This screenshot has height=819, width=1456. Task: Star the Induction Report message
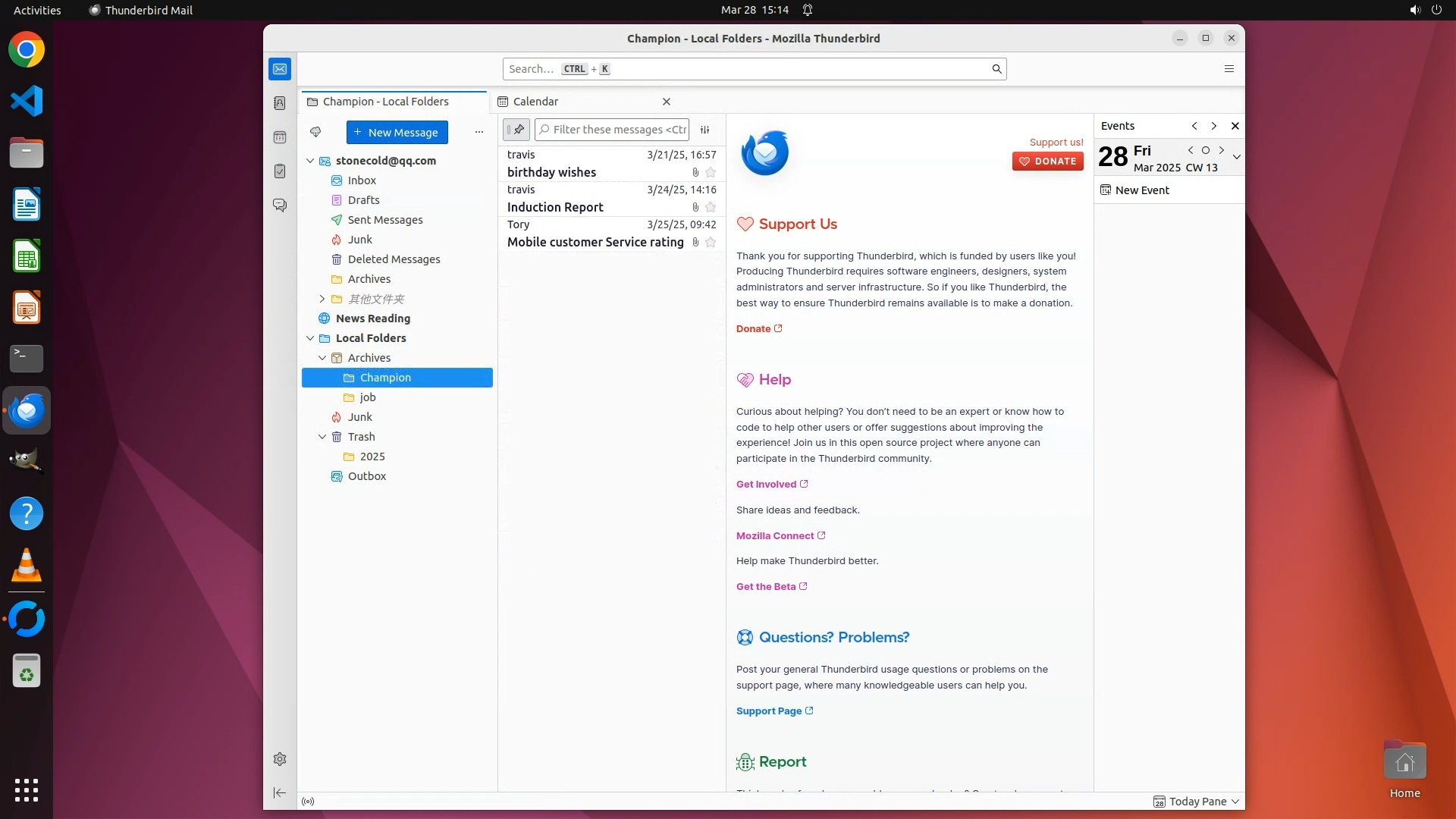pyautogui.click(x=711, y=207)
